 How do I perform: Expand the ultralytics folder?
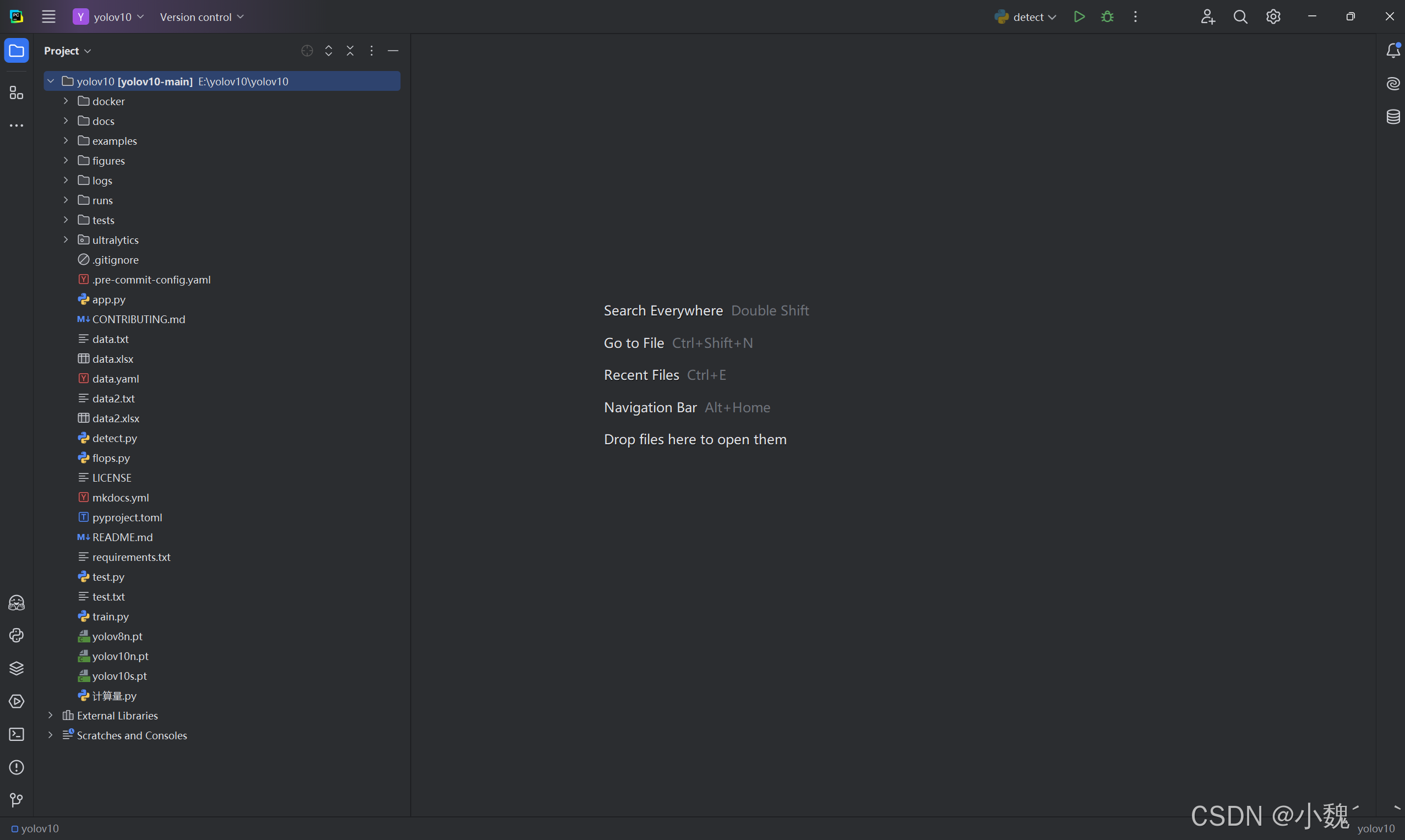66,240
